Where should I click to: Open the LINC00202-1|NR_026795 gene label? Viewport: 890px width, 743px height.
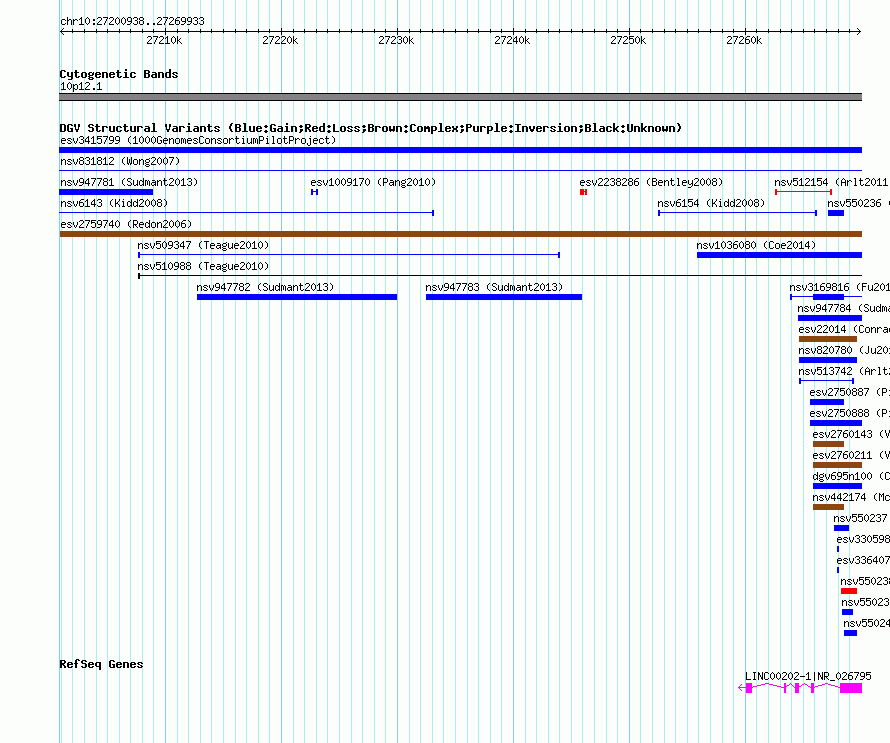pos(808,676)
